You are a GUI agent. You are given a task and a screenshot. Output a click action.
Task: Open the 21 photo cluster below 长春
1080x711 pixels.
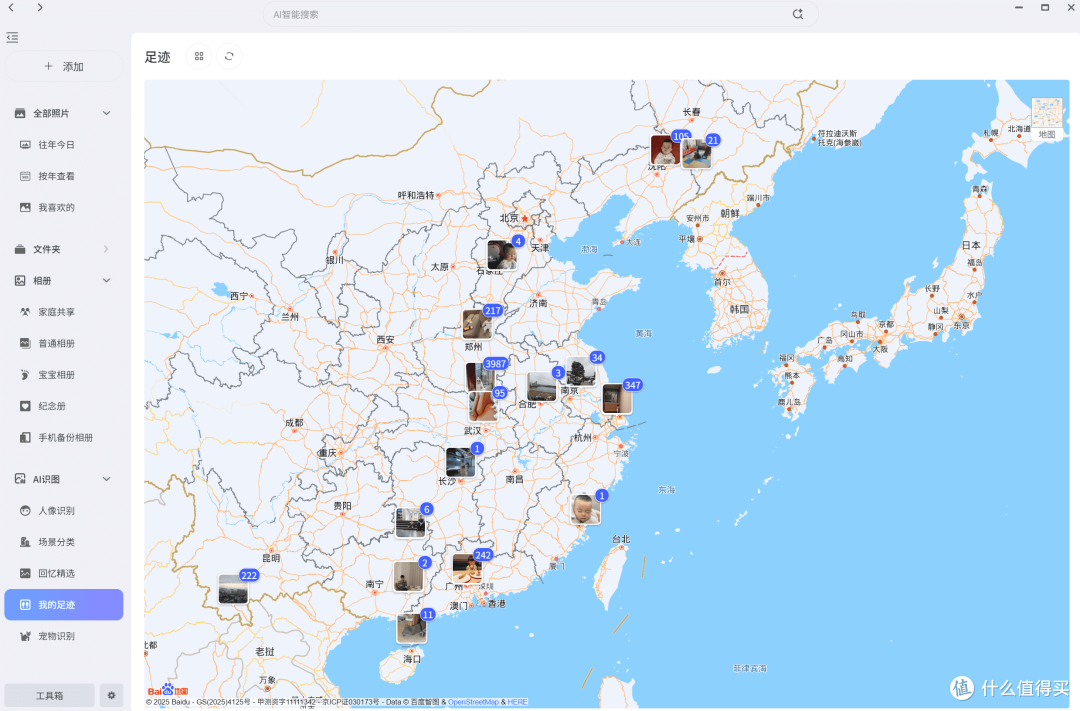697,153
